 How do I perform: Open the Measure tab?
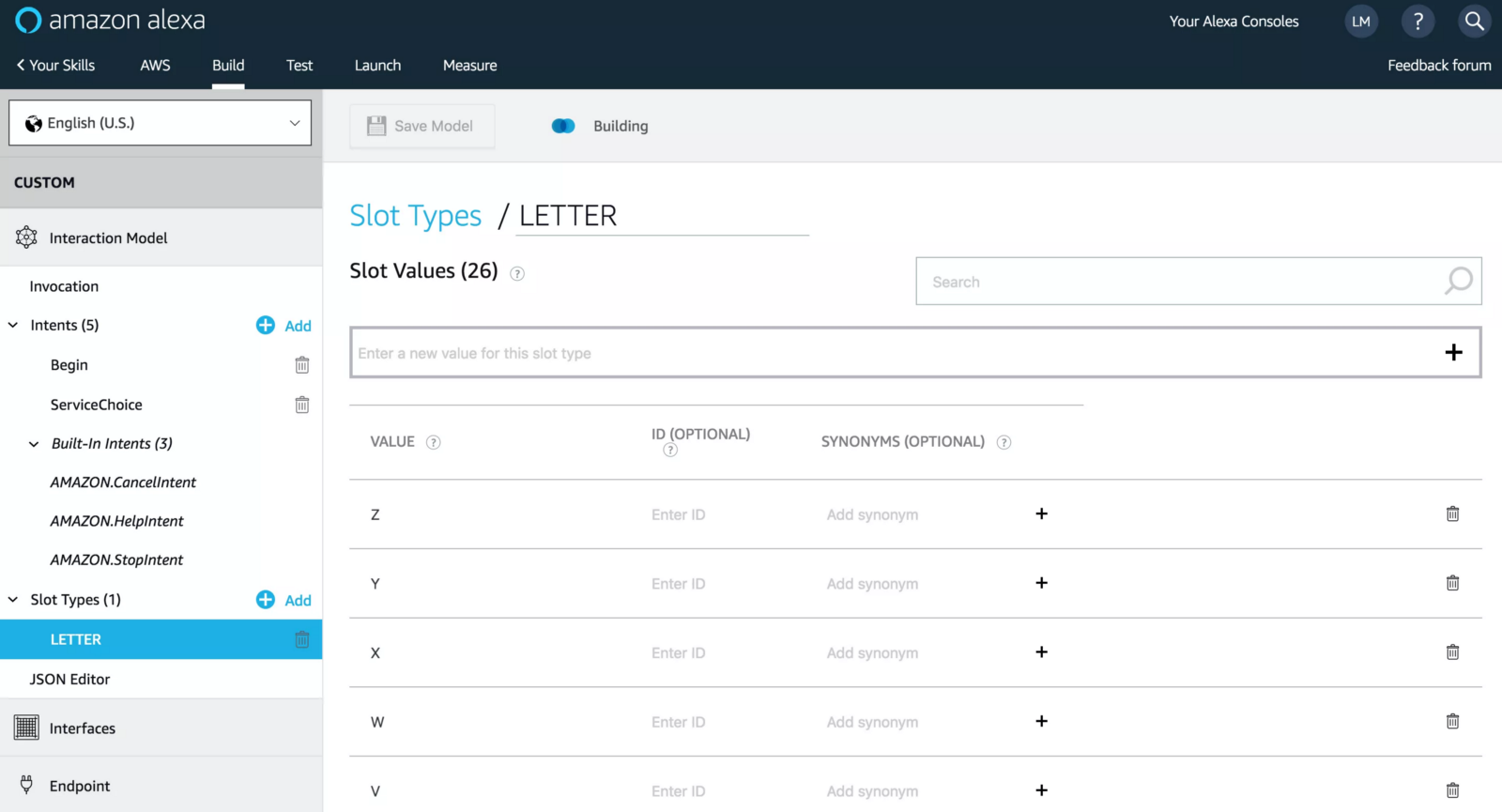(469, 66)
